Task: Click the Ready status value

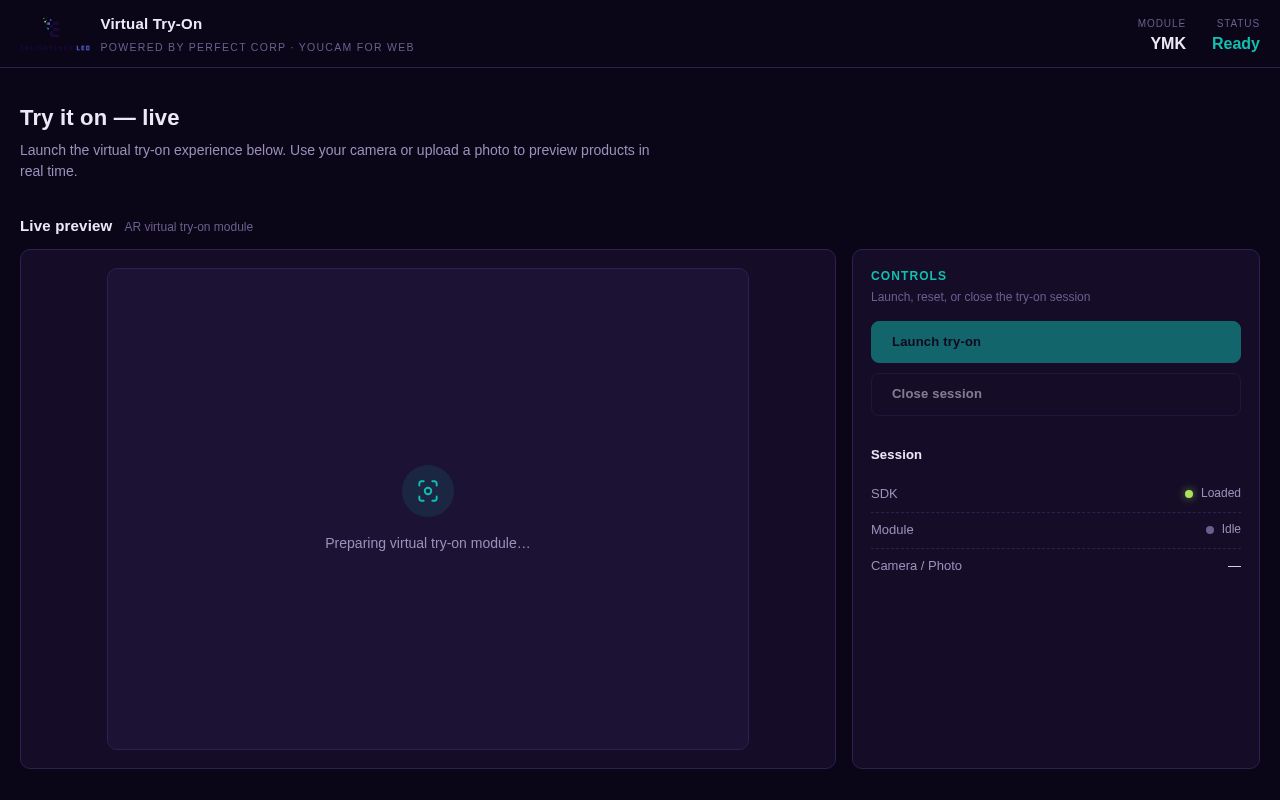Action: (x=1236, y=44)
